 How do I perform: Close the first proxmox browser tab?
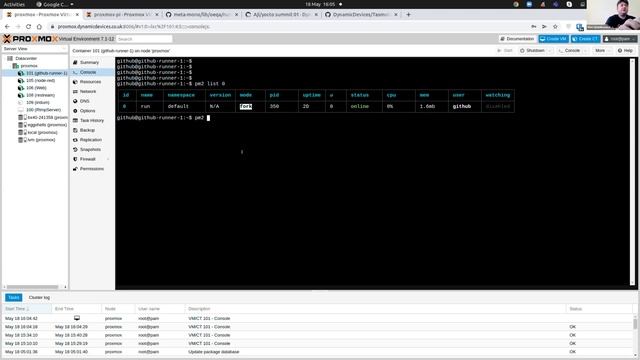[x=77, y=14]
